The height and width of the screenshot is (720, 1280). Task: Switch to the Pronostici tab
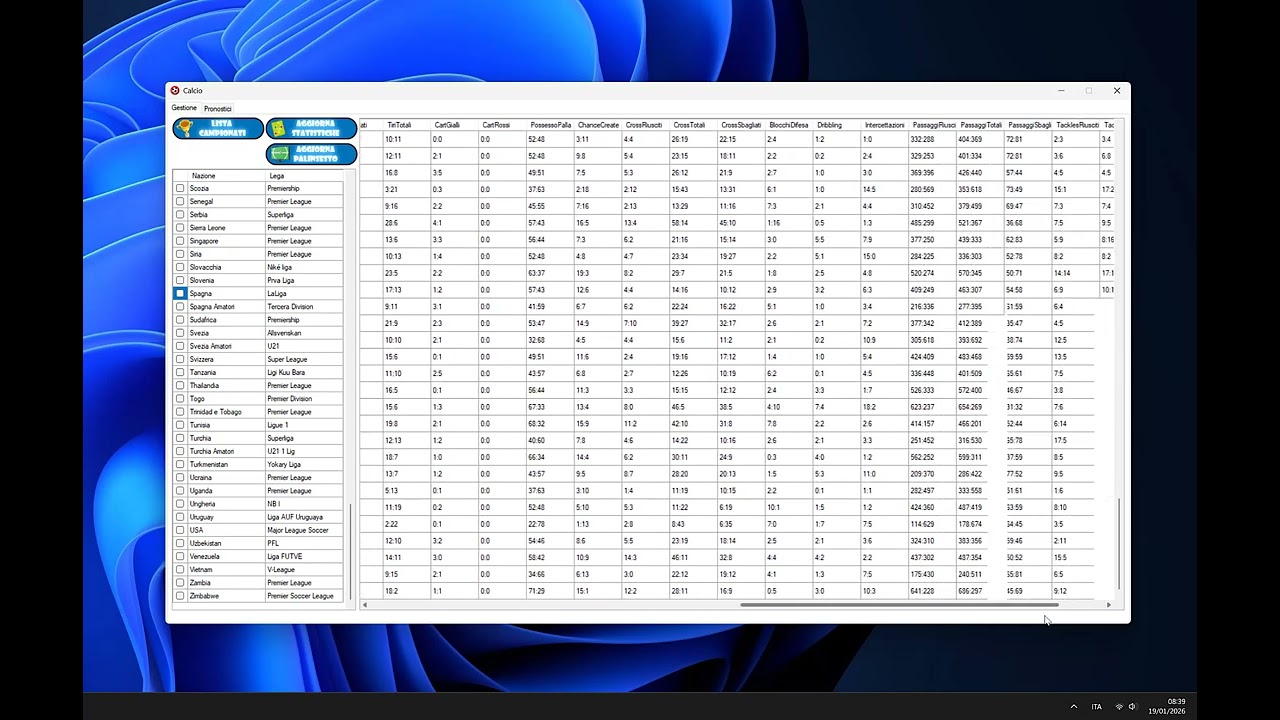pyautogui.click(x=217, y=109)
